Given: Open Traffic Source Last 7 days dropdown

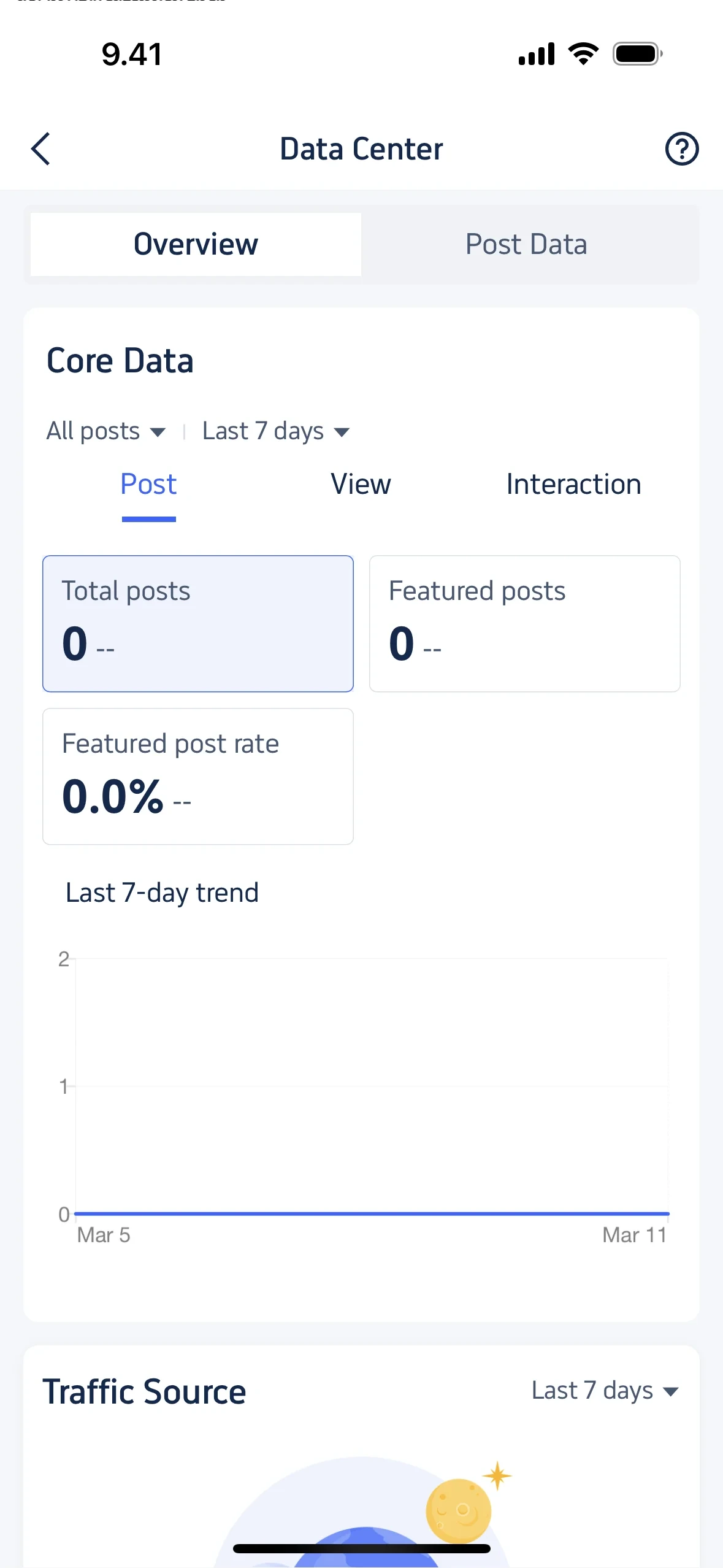Looking at the screenshot, I should (605, 1390).
